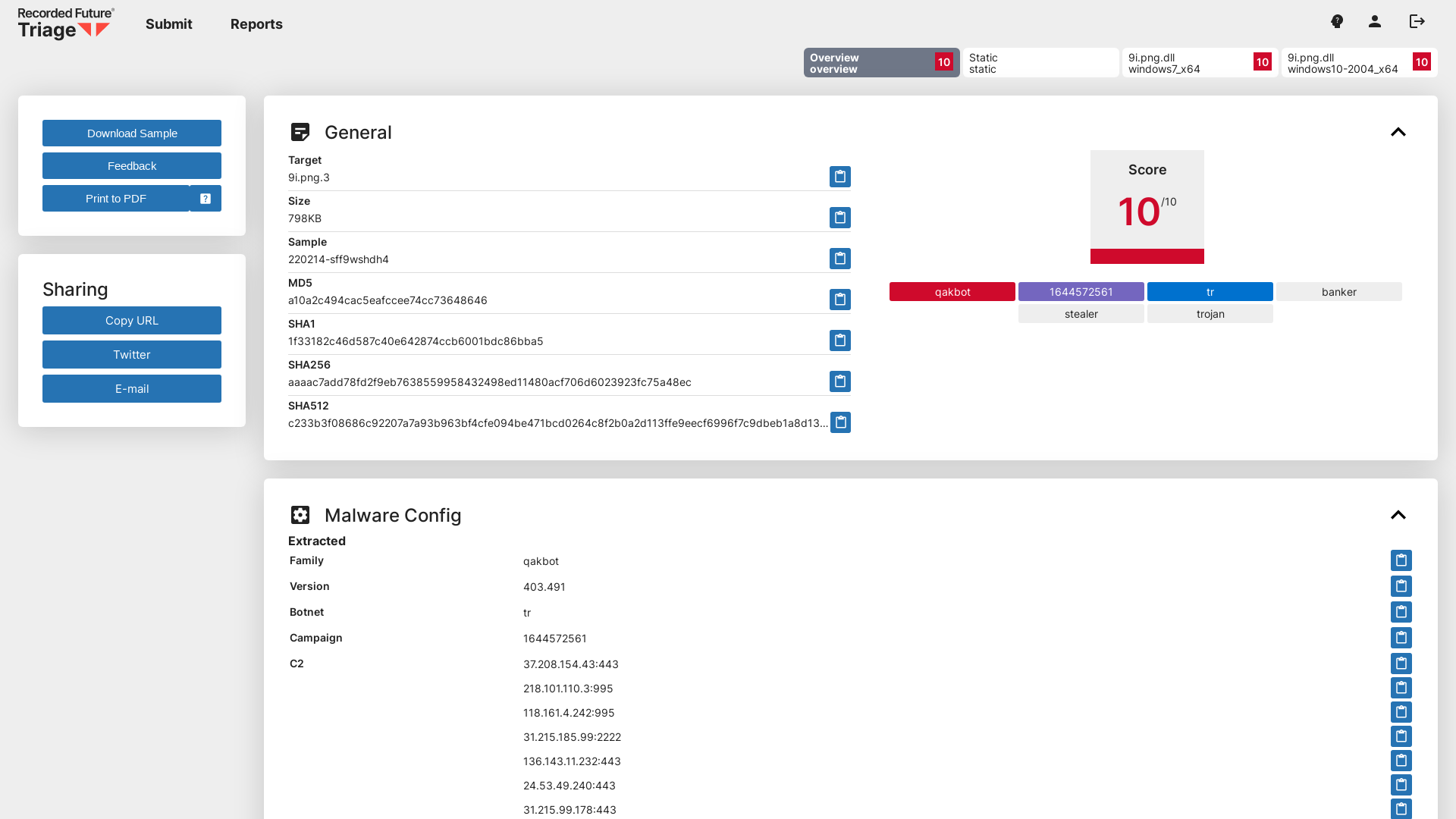Click the red qakbot tag
Screen dimensions: 1456x819
pyautogui.click(x=952, y=292)
